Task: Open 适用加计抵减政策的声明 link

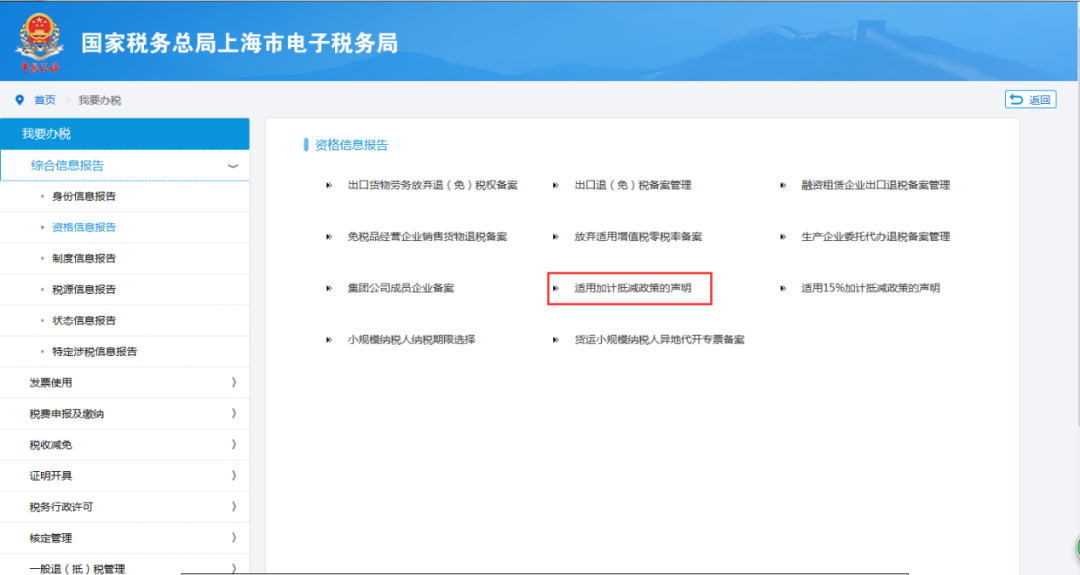Action: 633,289
